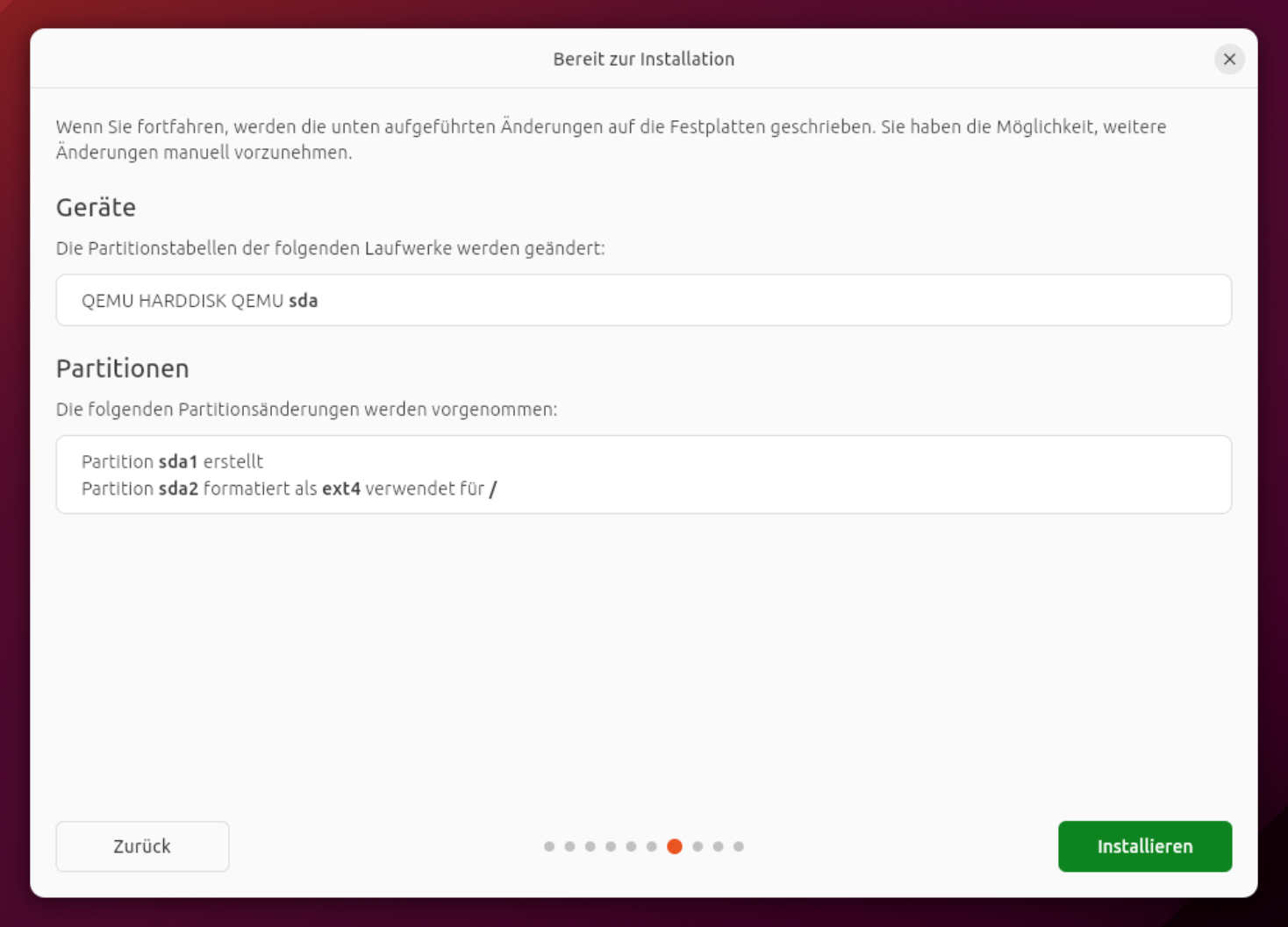This screenshot has height=927, width=1288.
Task: Click the second page indicator dot
Action: [569, 846]
